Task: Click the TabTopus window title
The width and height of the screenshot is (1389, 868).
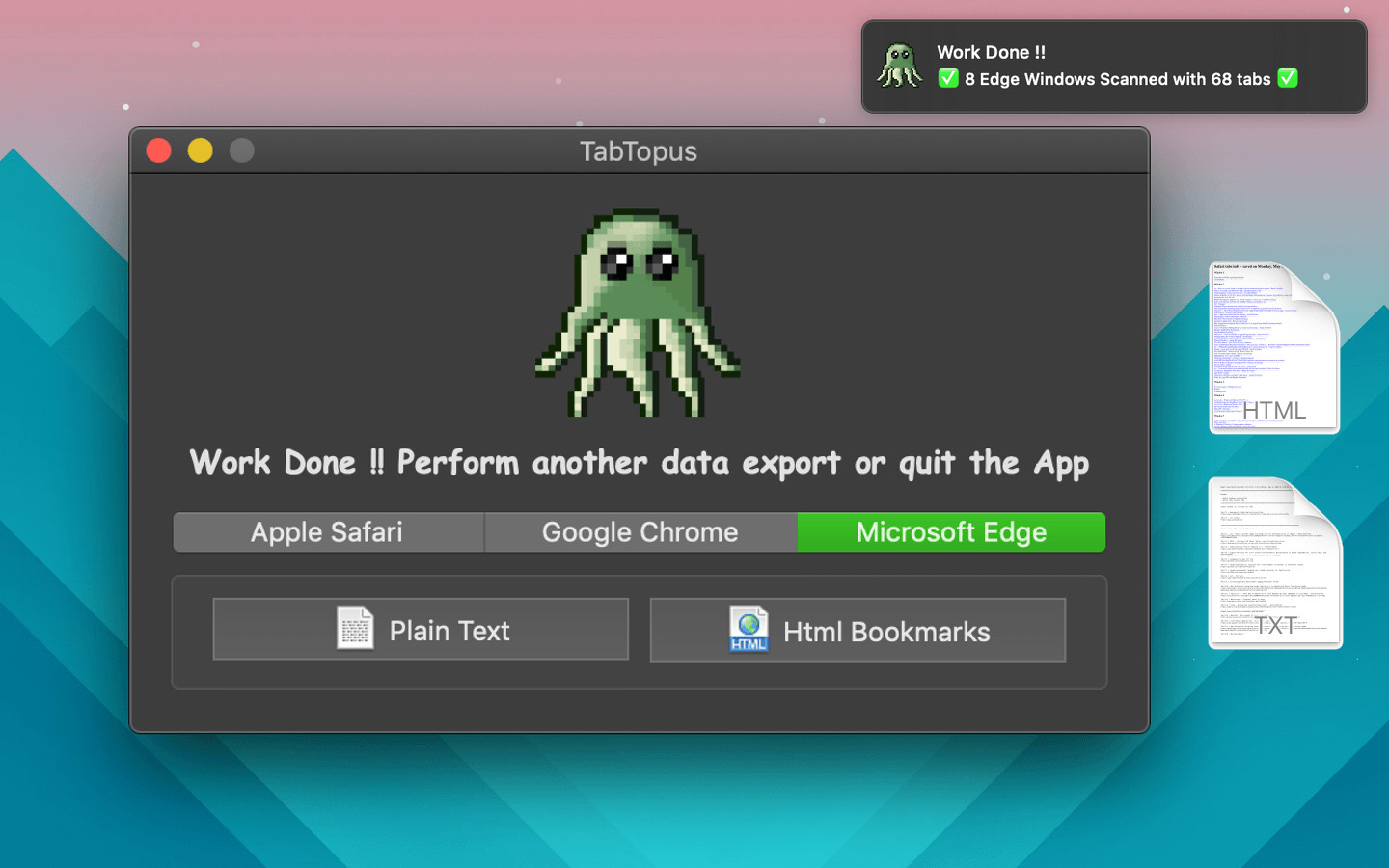Action: 639,151
